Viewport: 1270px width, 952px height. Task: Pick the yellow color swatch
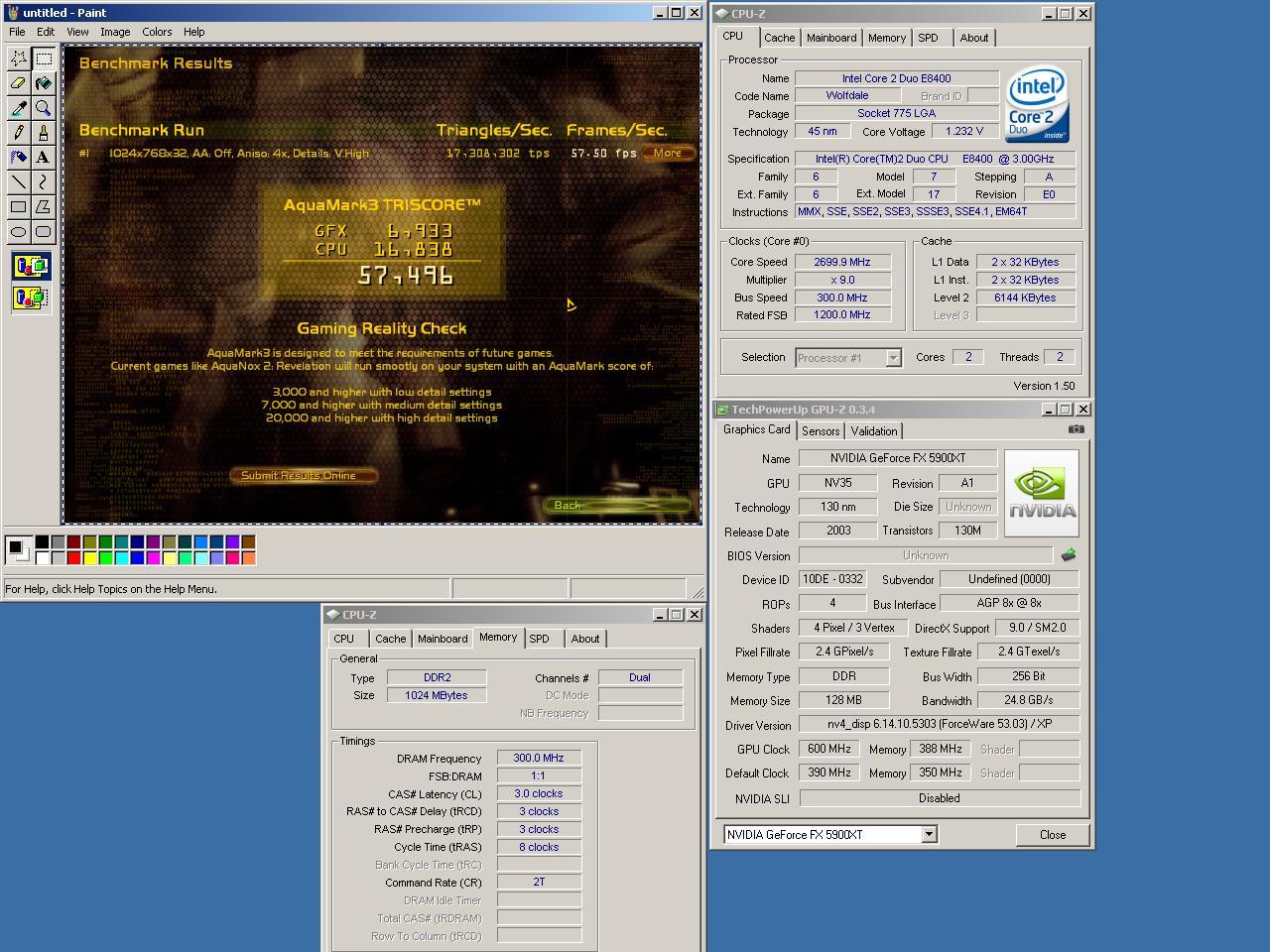[x=90, y=557]
